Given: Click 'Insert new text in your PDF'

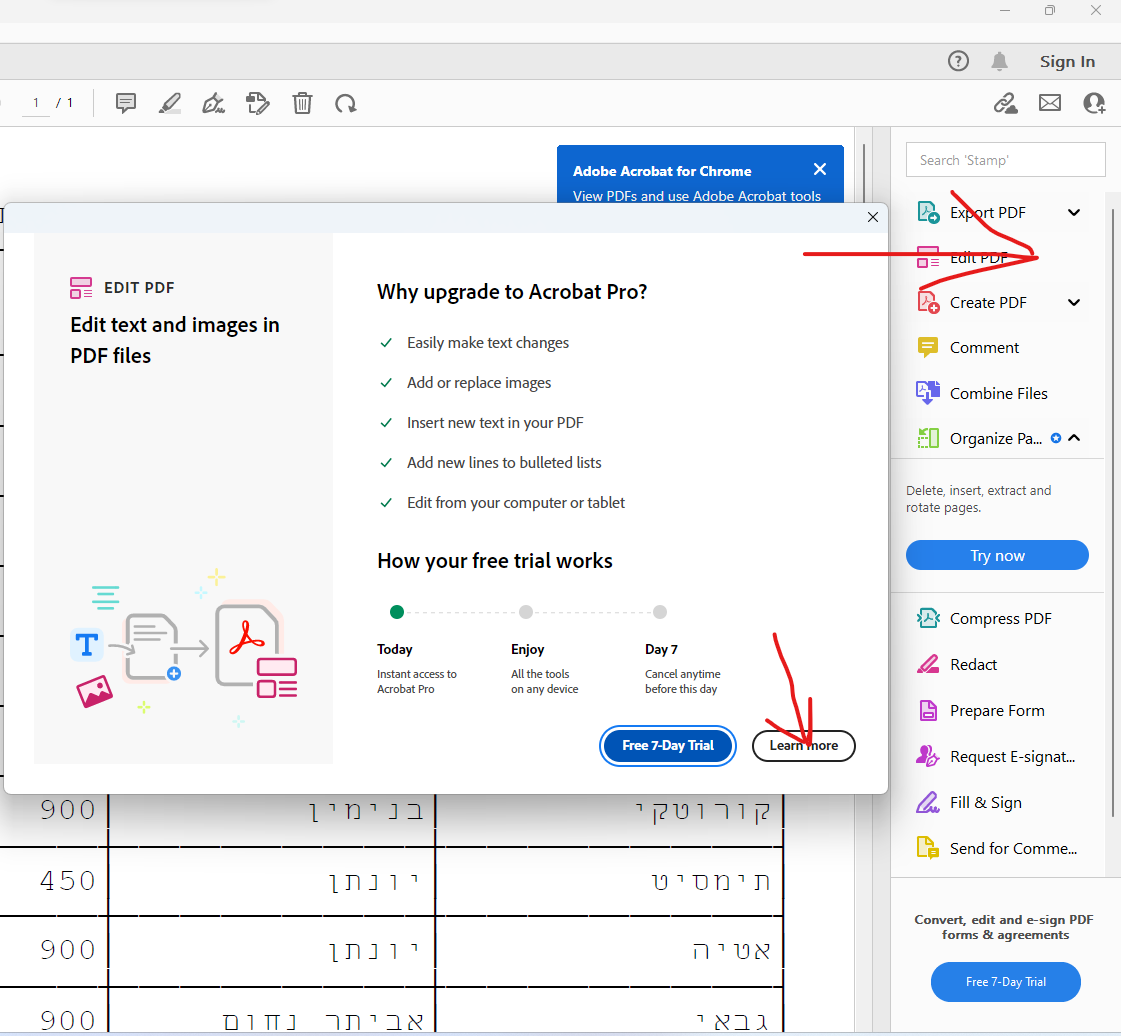Looking at the screenshot, I should tap(495, 423).
